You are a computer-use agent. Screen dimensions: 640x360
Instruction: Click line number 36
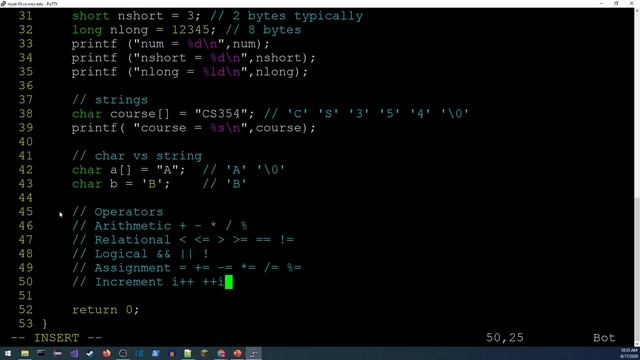click(25, 86)
